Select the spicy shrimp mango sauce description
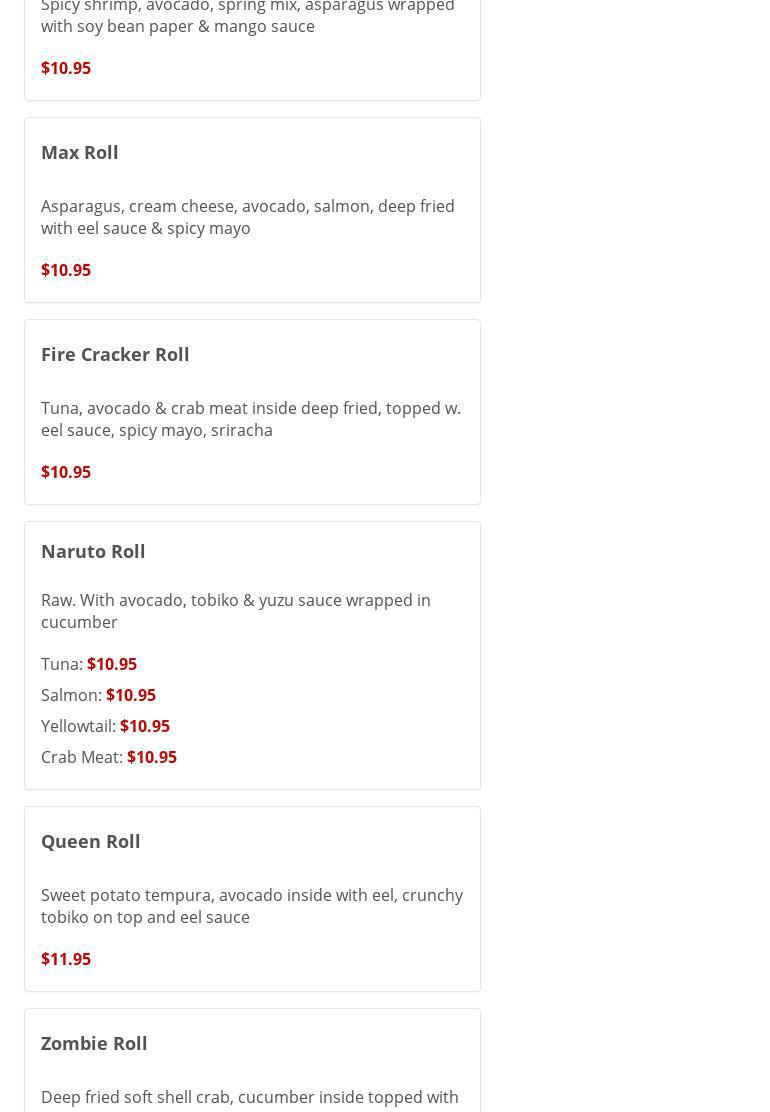 pyautogui.click(x=247, y=16)
